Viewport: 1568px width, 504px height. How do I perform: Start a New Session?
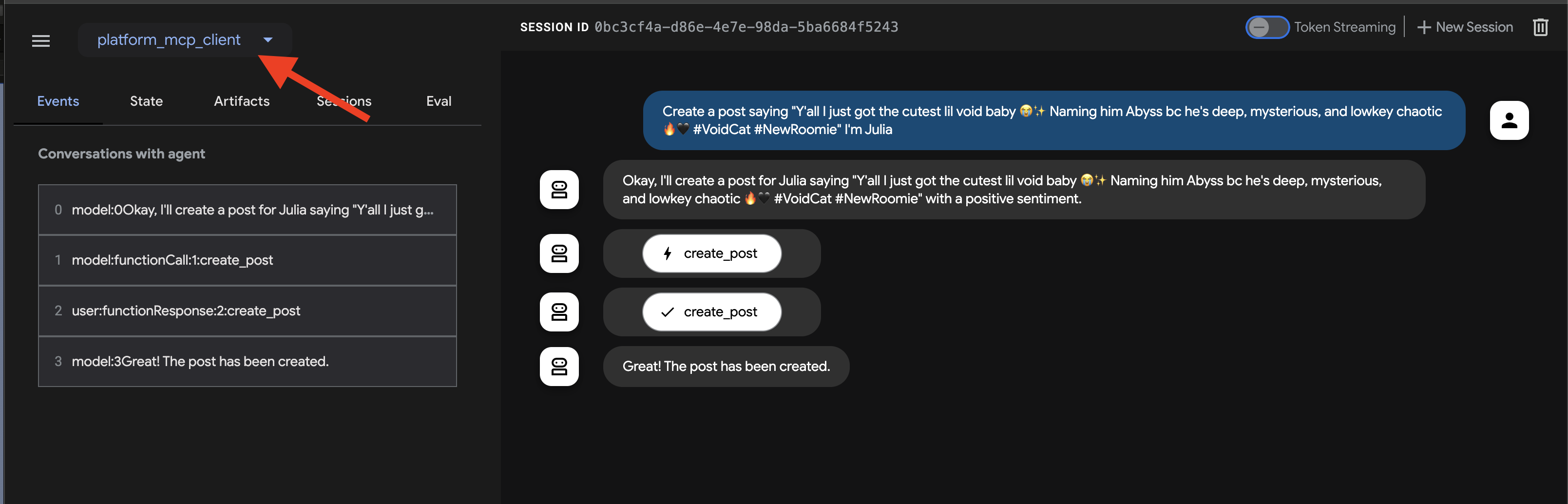click(1473, 27)
